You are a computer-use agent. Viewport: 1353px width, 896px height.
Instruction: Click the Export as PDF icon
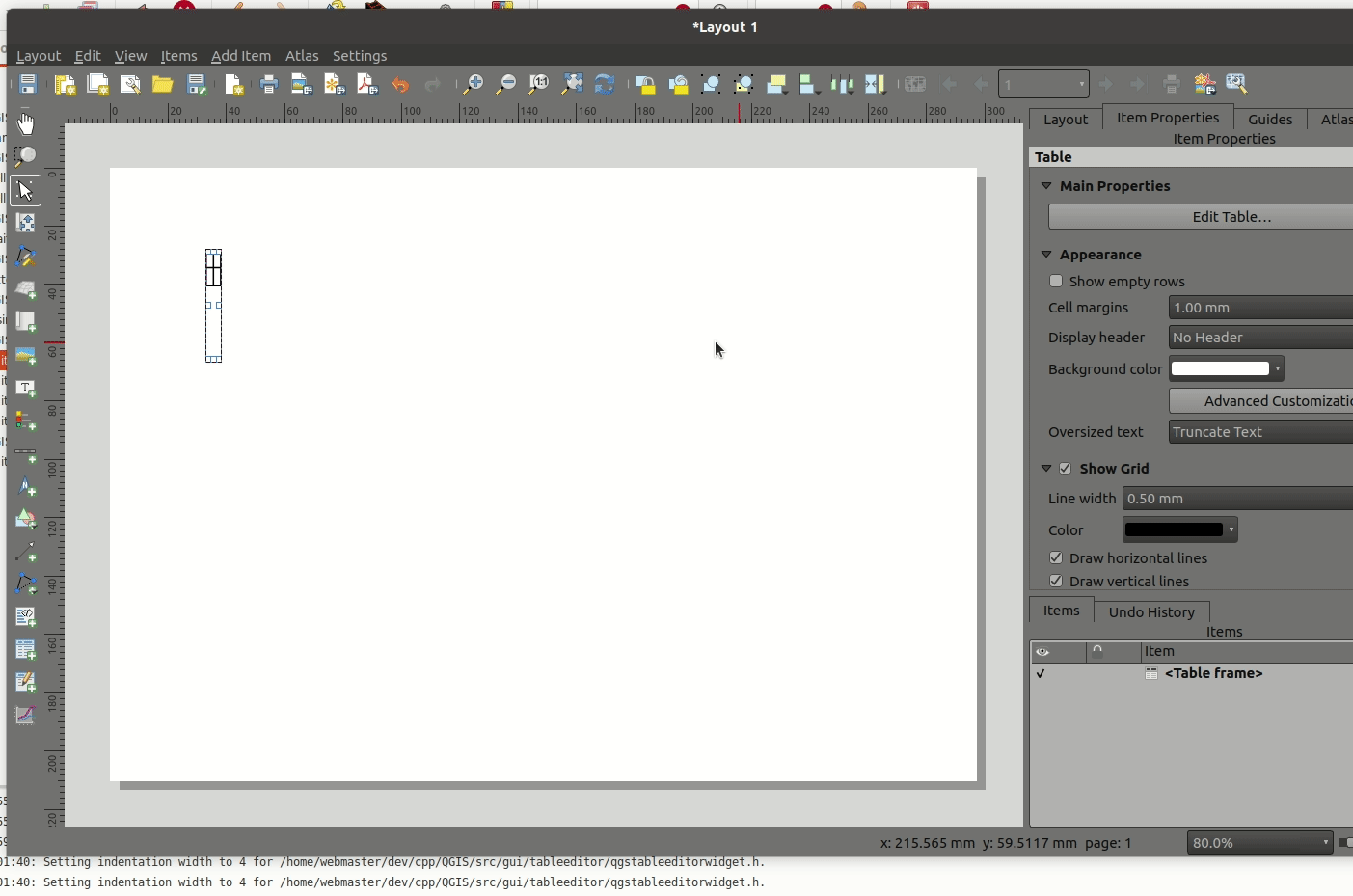[367, 85]
